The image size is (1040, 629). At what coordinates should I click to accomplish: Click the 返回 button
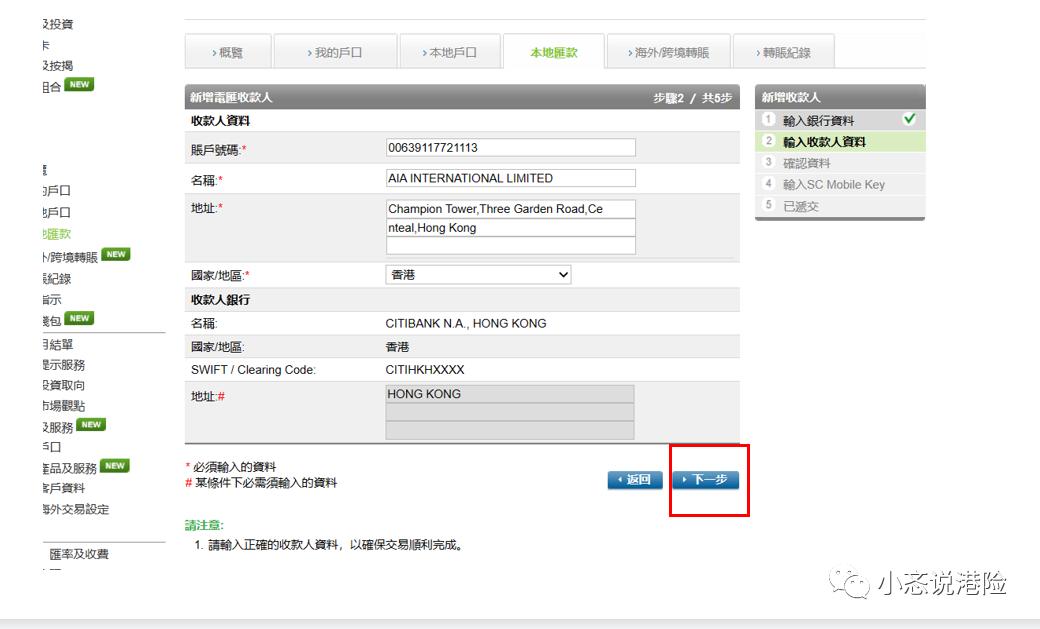(x=635, y=480)
